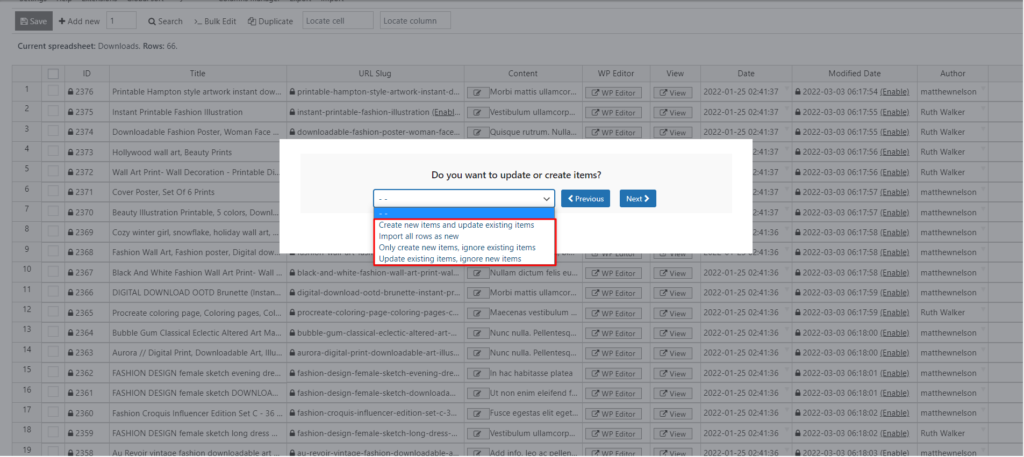Click the View button in row 18
Screen dimensions: 1024x457
tap(673, 433)
